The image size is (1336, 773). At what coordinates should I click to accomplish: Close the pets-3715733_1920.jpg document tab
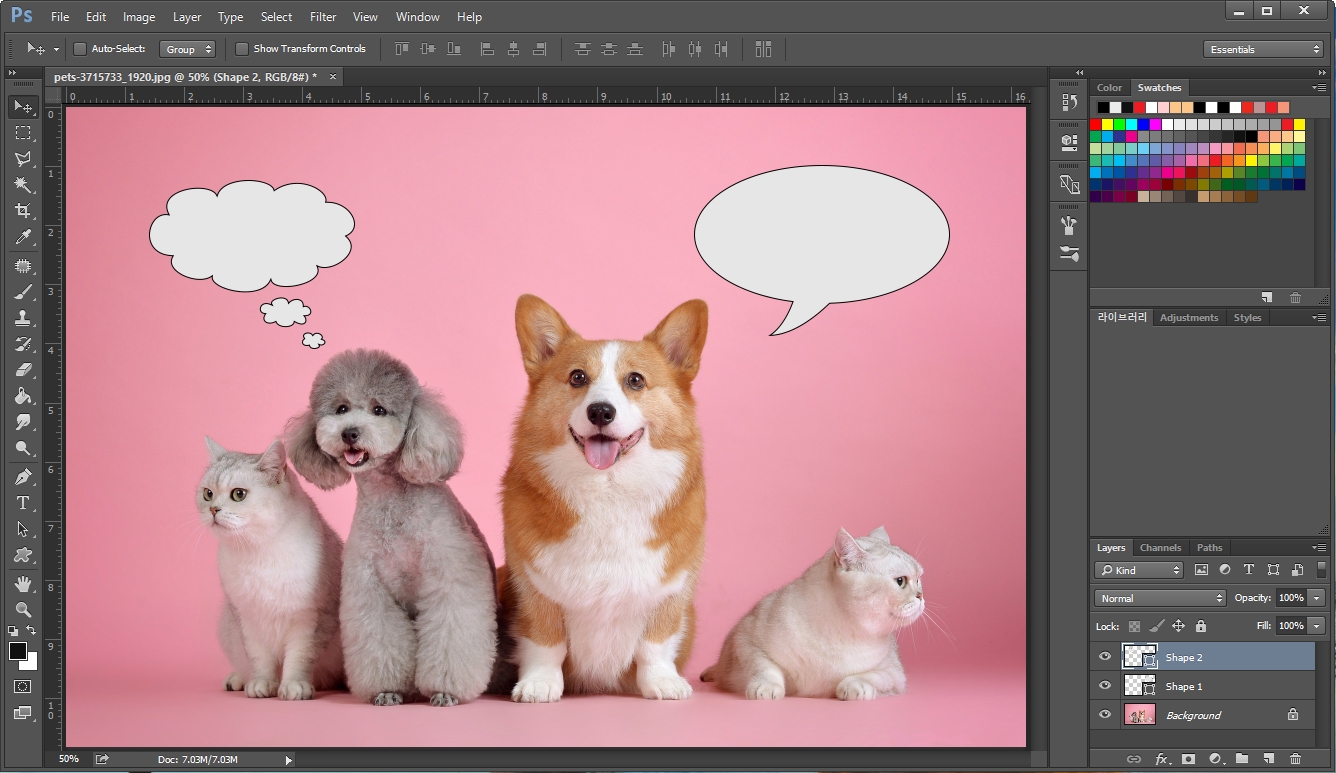(333, 77)
